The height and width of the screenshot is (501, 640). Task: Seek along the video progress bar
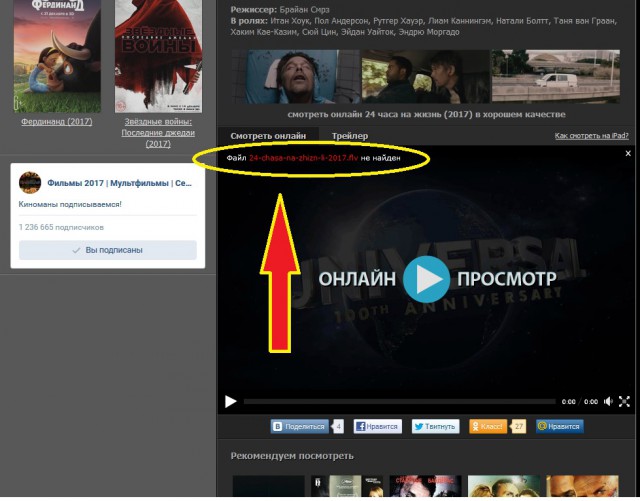point(400,402)
